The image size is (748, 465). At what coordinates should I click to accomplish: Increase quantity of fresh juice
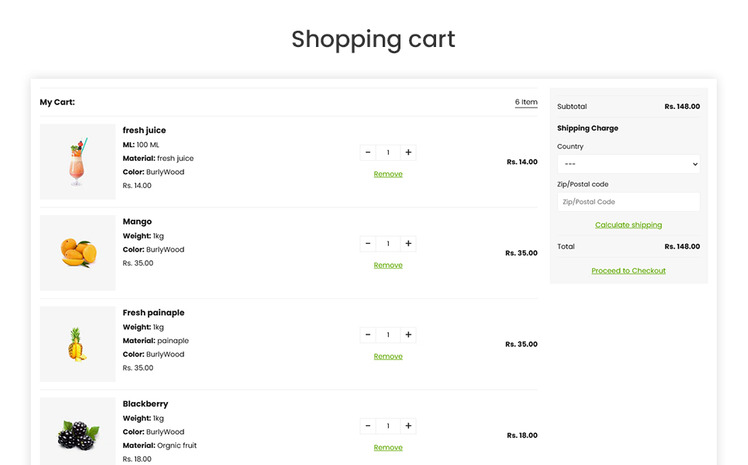point(408,153)
